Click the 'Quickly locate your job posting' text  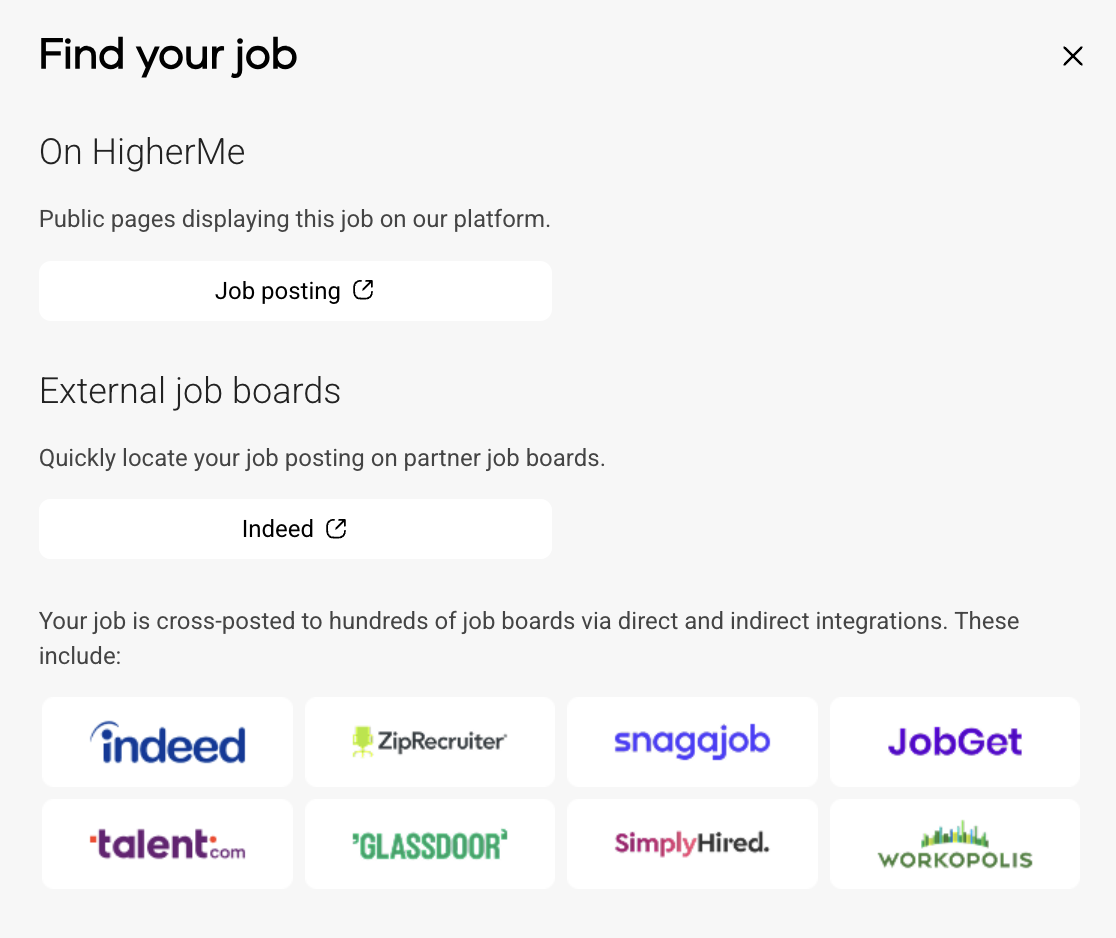[322, 458]
